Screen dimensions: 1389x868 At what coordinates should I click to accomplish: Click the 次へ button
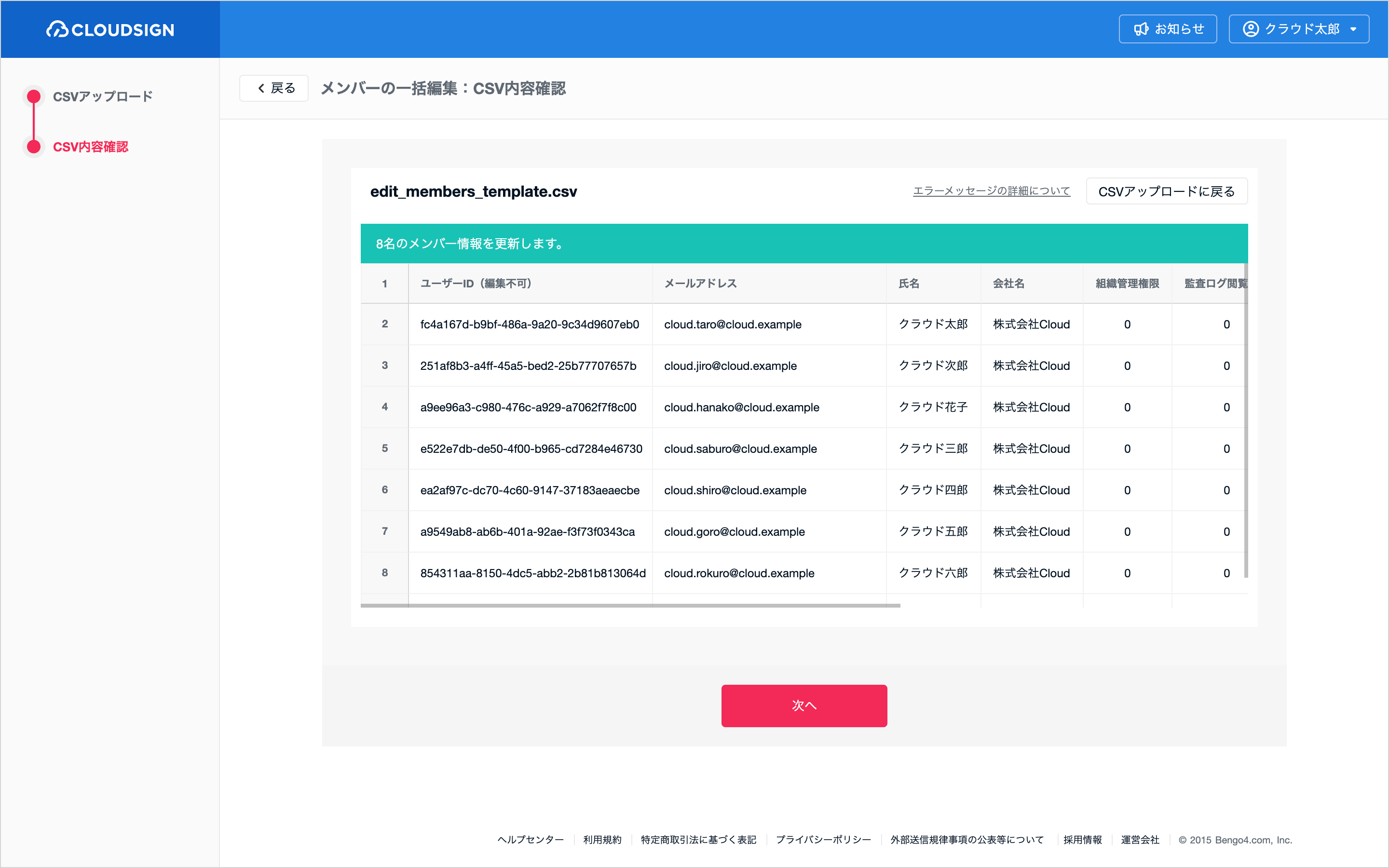tap(803, 705)
